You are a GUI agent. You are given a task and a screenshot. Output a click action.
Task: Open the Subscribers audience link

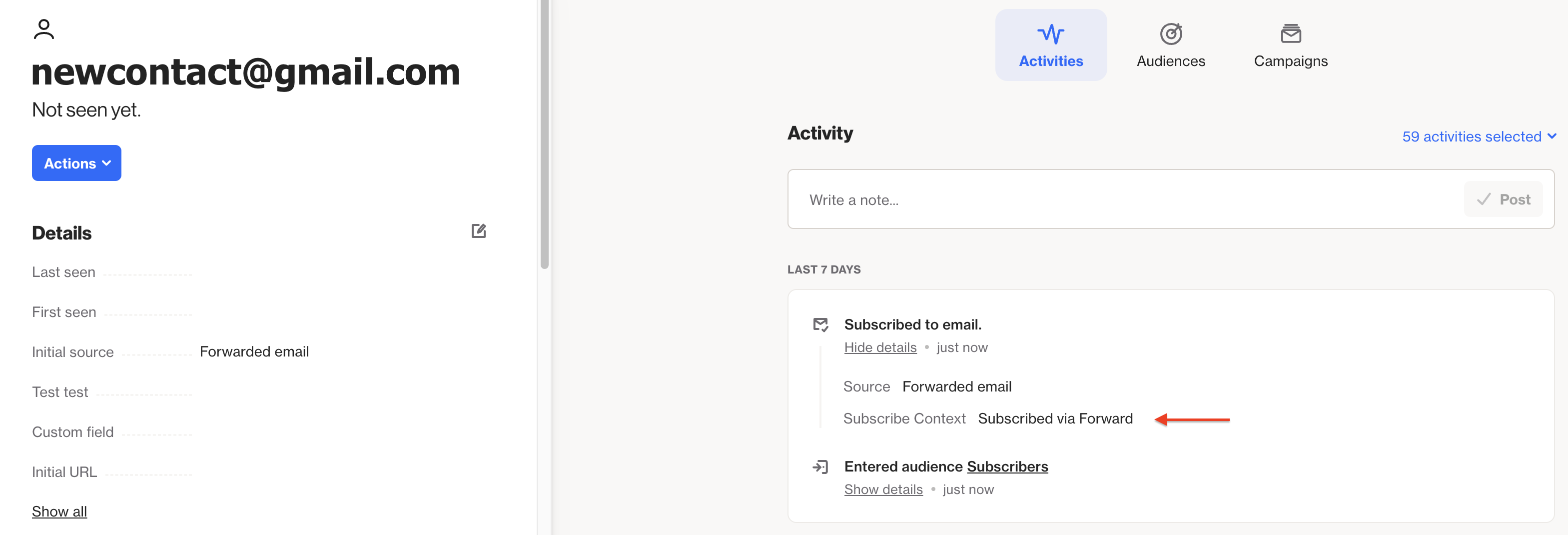click(x=1007, y=467)
